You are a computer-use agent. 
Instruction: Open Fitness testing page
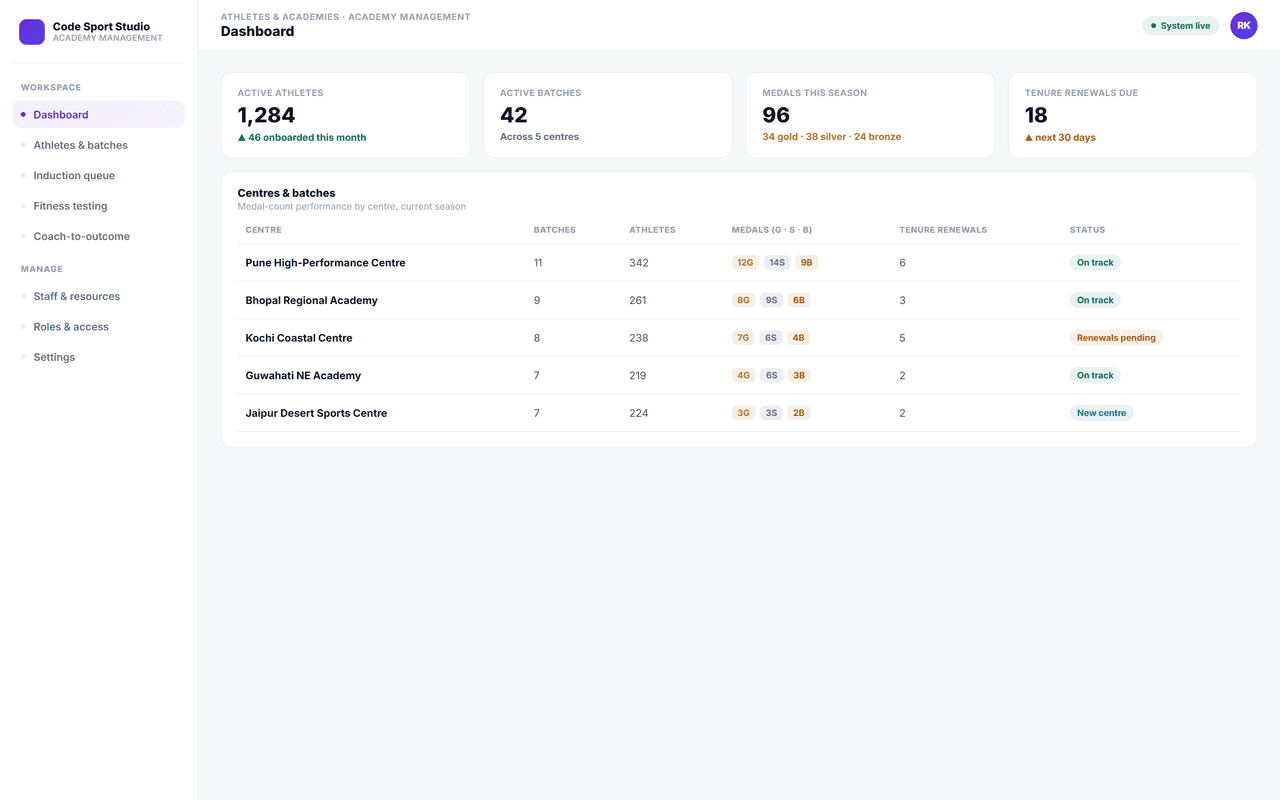[x=99, y=206]
